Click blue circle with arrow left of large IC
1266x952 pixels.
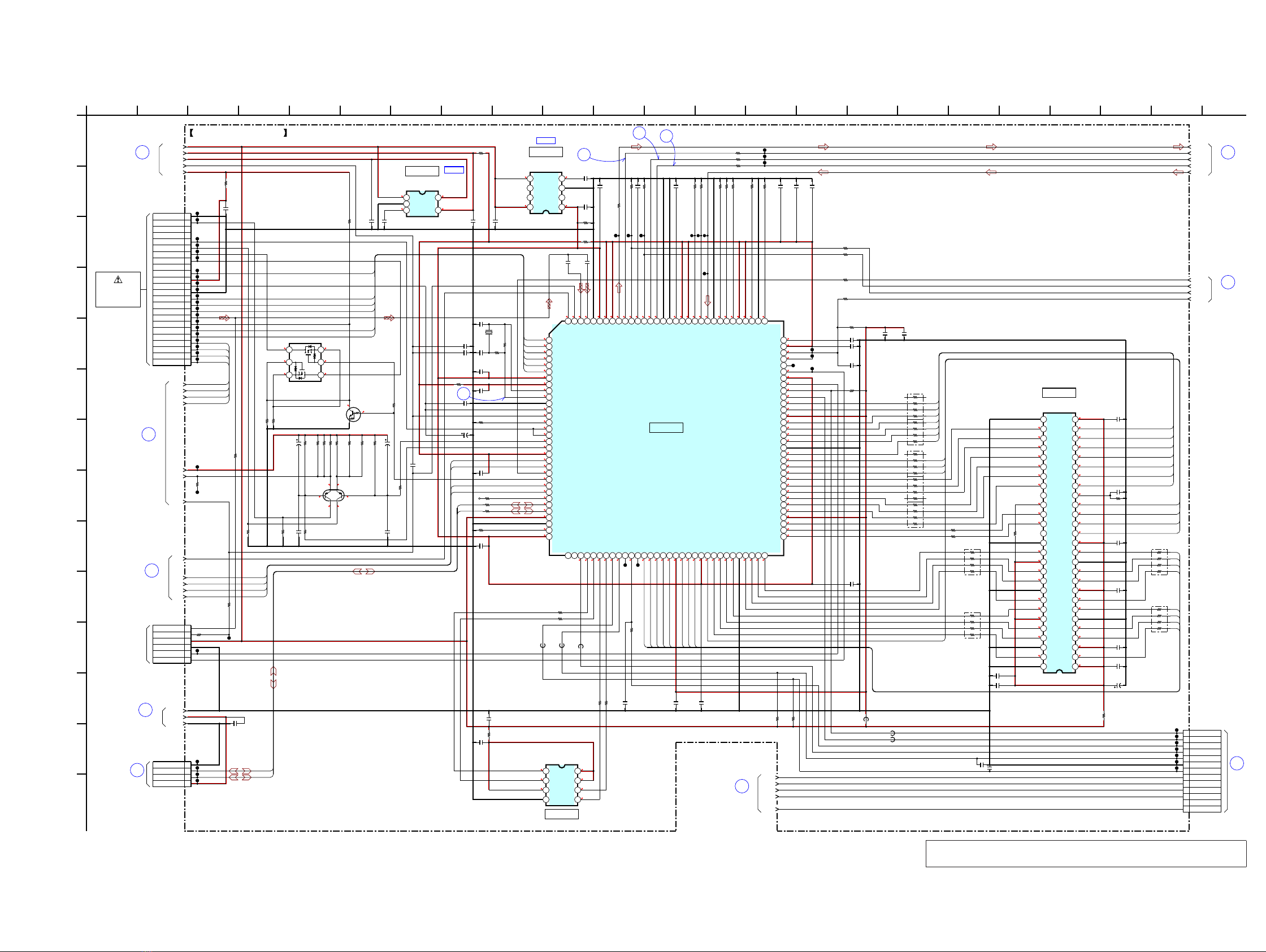(463, 394)
